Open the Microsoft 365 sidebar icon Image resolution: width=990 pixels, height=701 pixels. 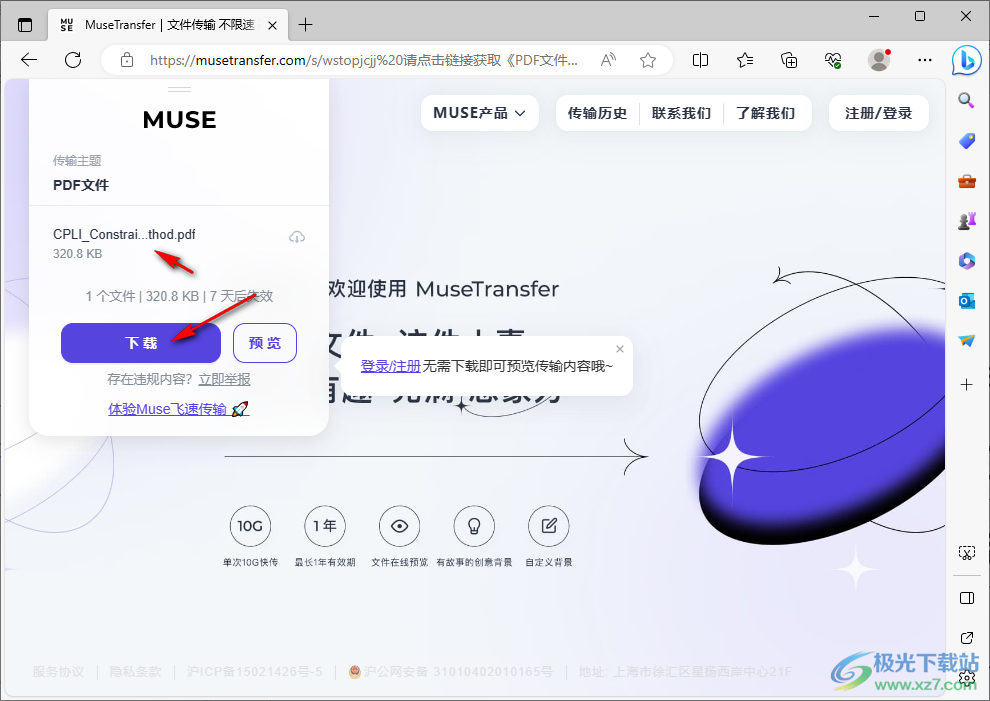pyautogui.click(x=966, y=261)
